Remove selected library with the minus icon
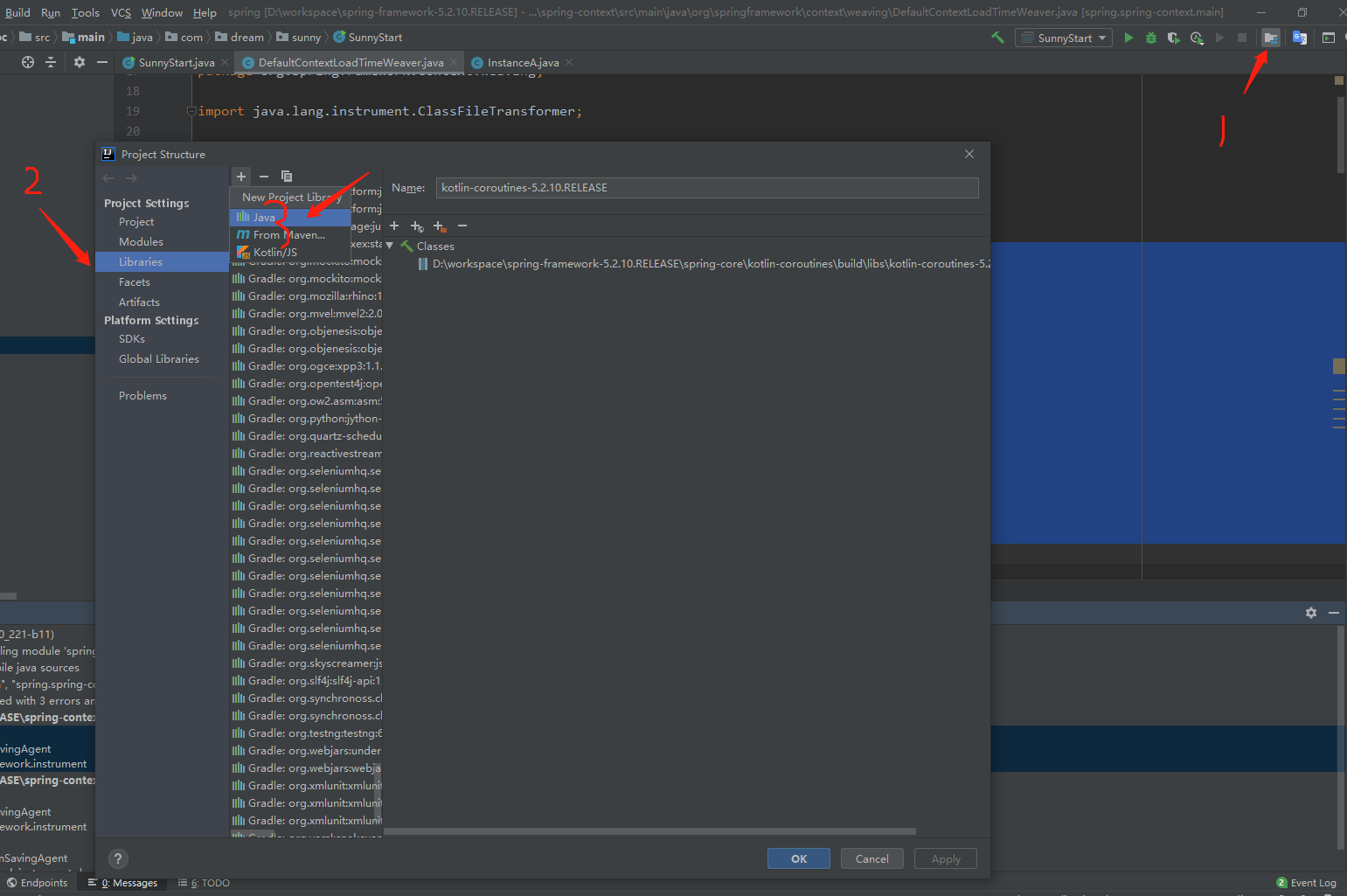This screenshot has width=1347, height=896. pos(264,176)
